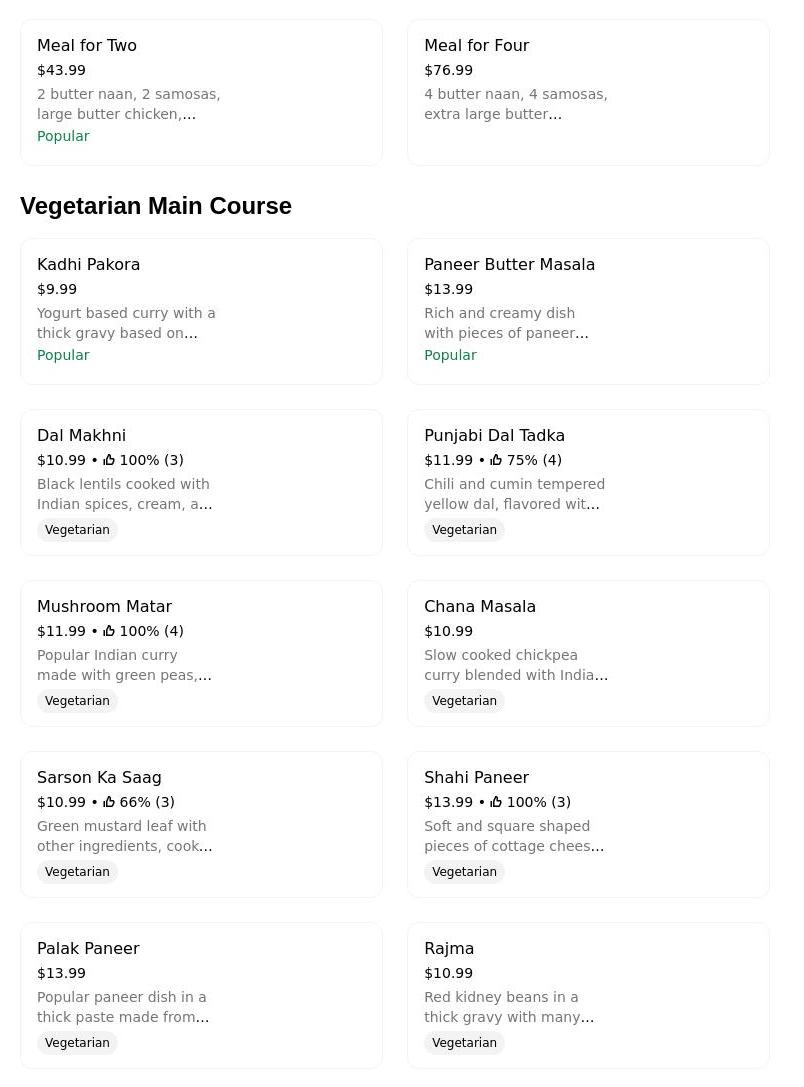Click Vegetarian tag on Rajma

tap(464, 1043)
